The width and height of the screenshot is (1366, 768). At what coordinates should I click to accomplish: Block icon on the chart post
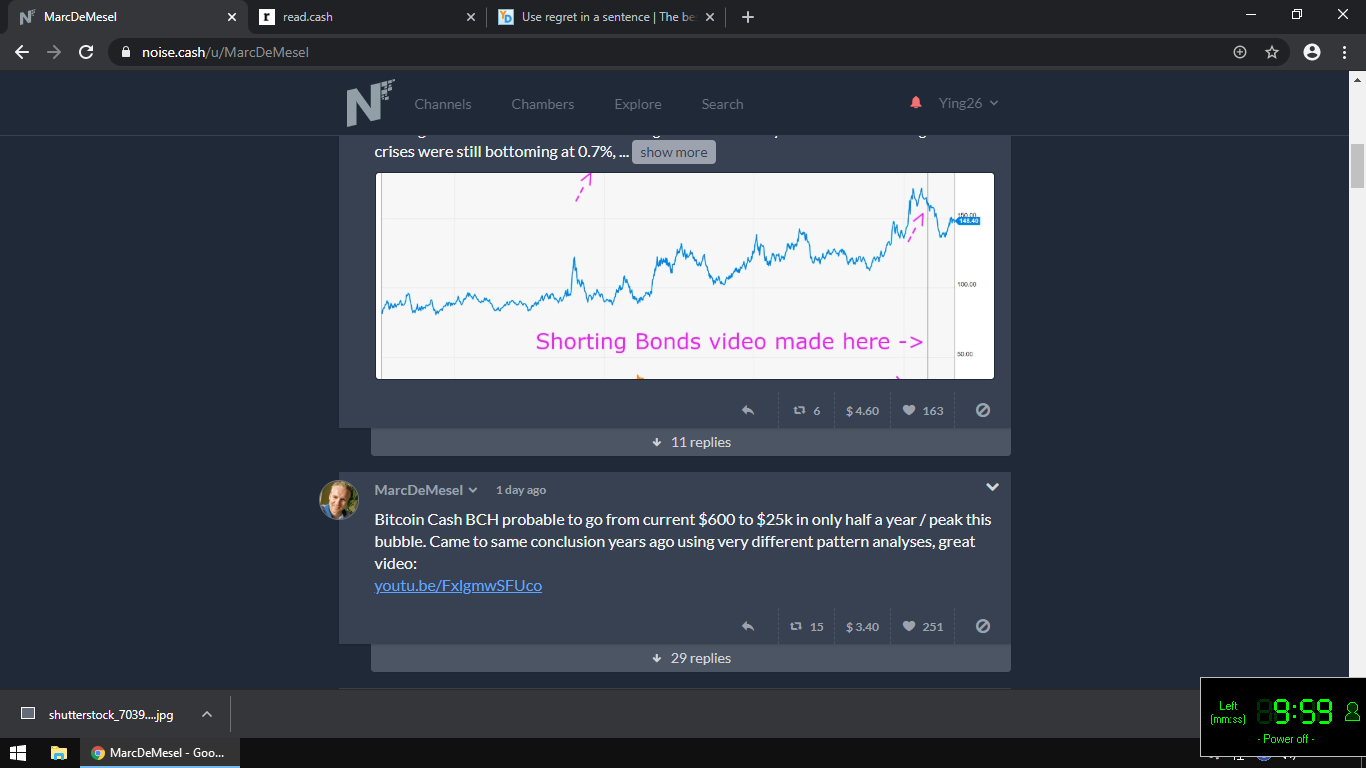tap(983, 410)
